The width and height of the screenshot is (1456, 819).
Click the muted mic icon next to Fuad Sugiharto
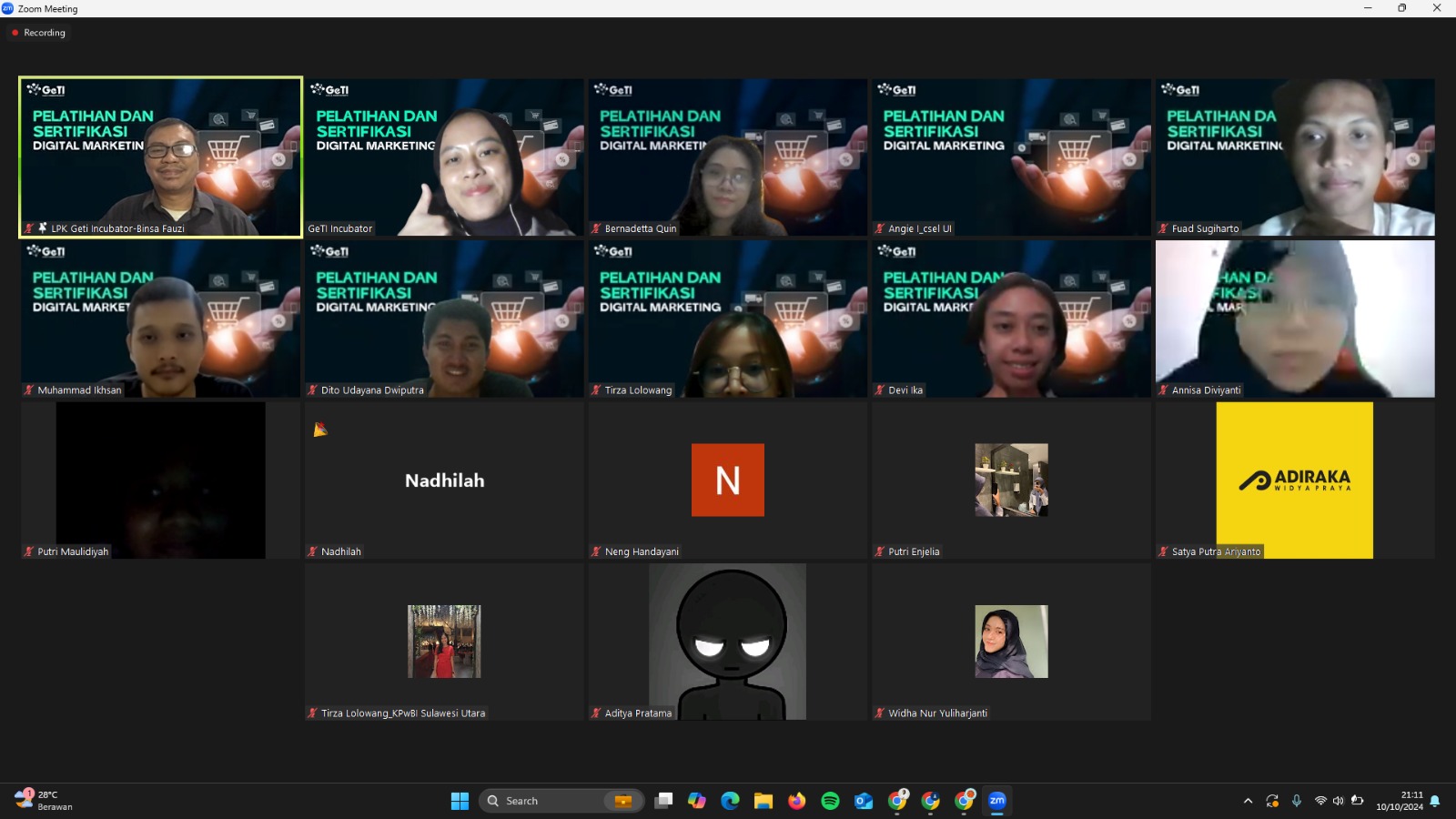pyautogui.click(x=1163, y=228)
